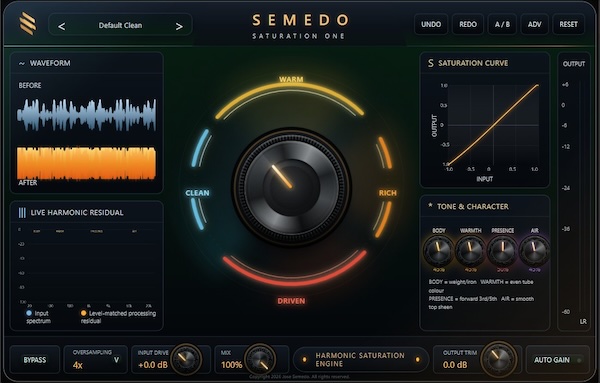Go to next preset with right arrow
600x383 pixels.
pyautogui.click(x=179, y=26)
